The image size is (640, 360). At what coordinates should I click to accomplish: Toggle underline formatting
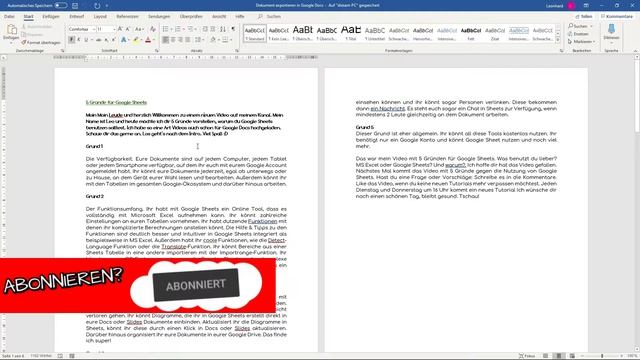point(86,40)
